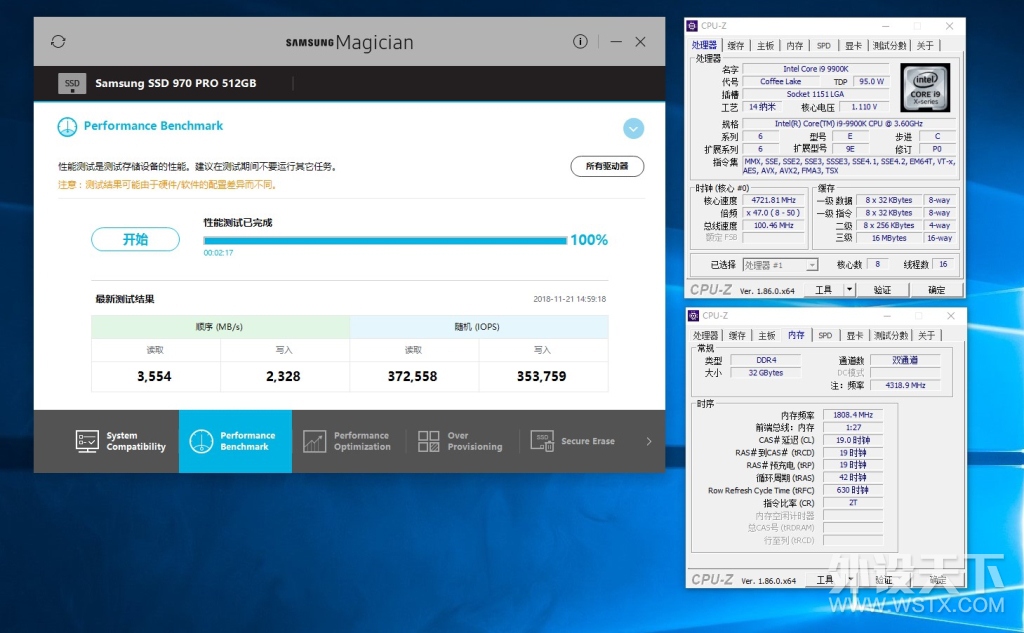
Task: Click the 所有驱动器 button
Action: [607, 167]
